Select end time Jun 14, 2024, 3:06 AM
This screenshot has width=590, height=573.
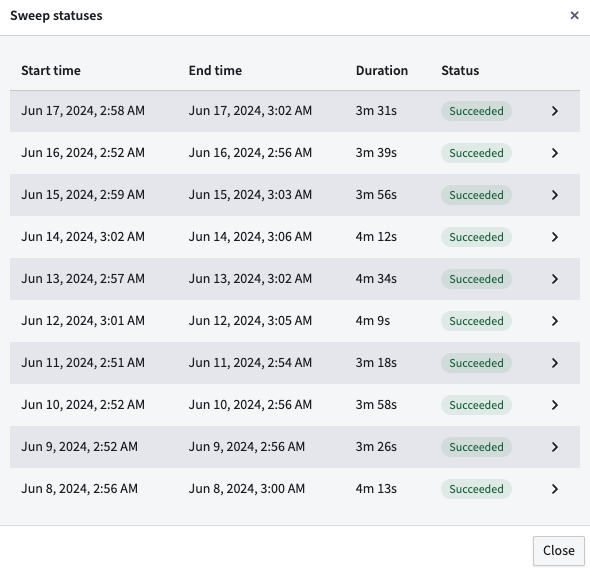pyautogui.click(x=250, y=237)
